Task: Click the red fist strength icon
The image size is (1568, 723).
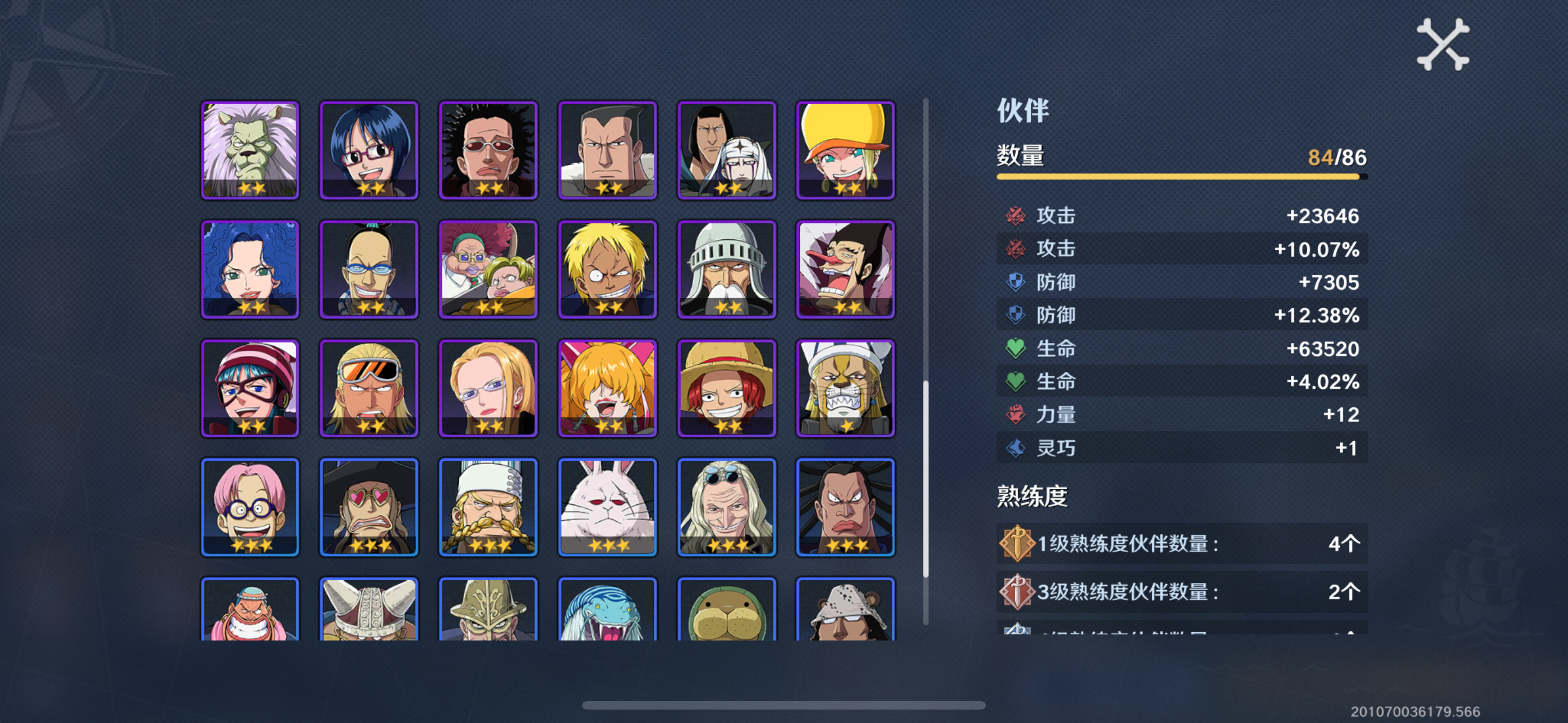Action: pos(1014,414)
